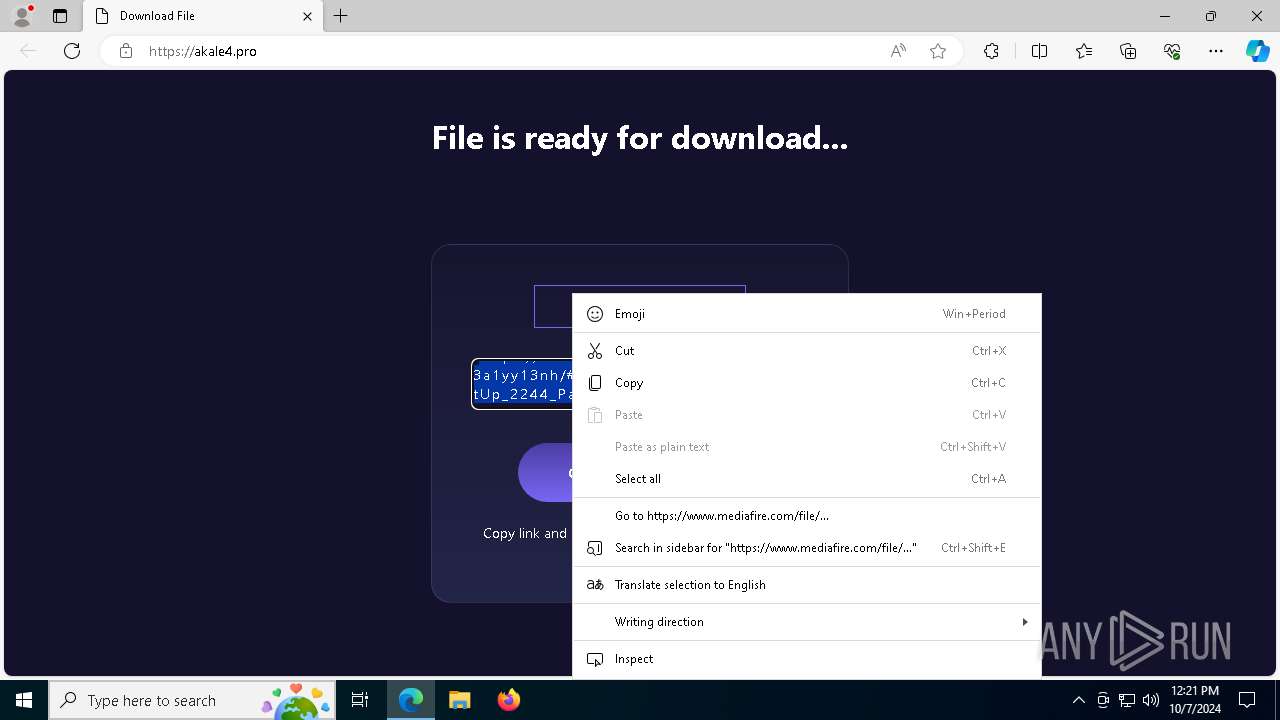Click 'File is ready for download...' heading
1280x720 pixels.
coord(640,138)
